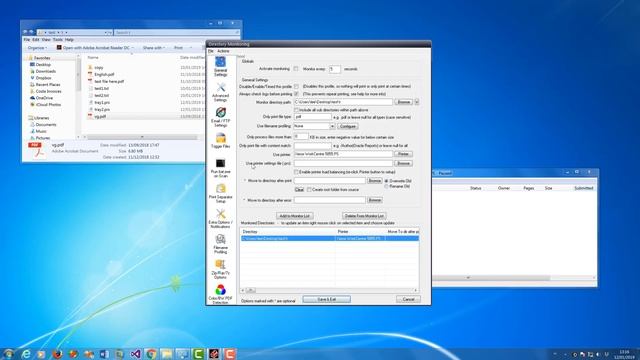Open Explorer View menu
This screenshot has height=360, width=640.
pos(46,40)
